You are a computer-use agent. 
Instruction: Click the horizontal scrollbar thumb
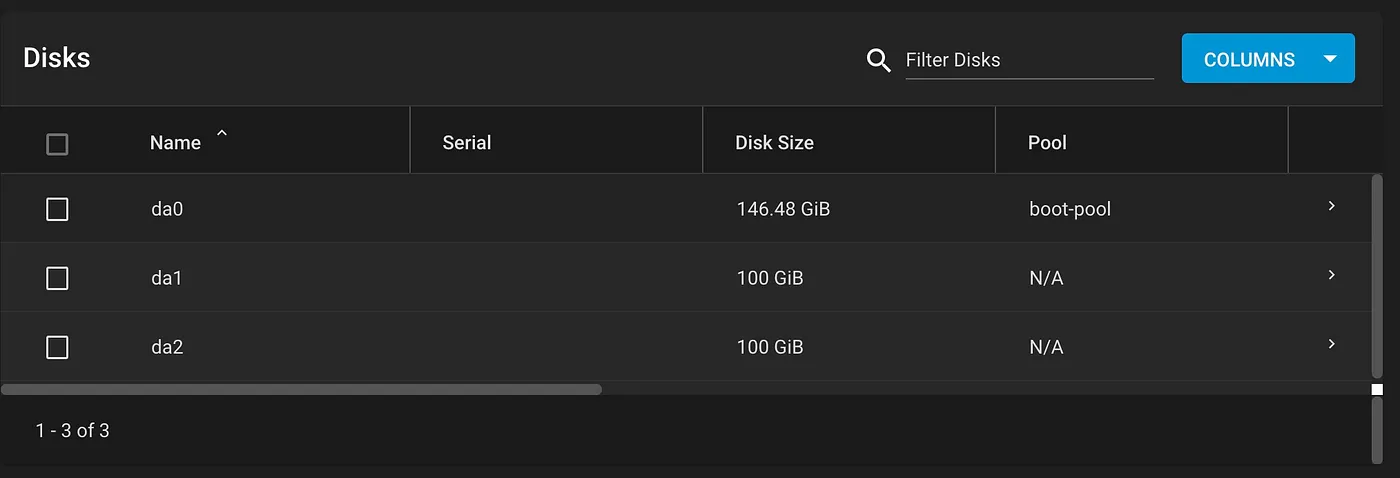click(301, 388)
